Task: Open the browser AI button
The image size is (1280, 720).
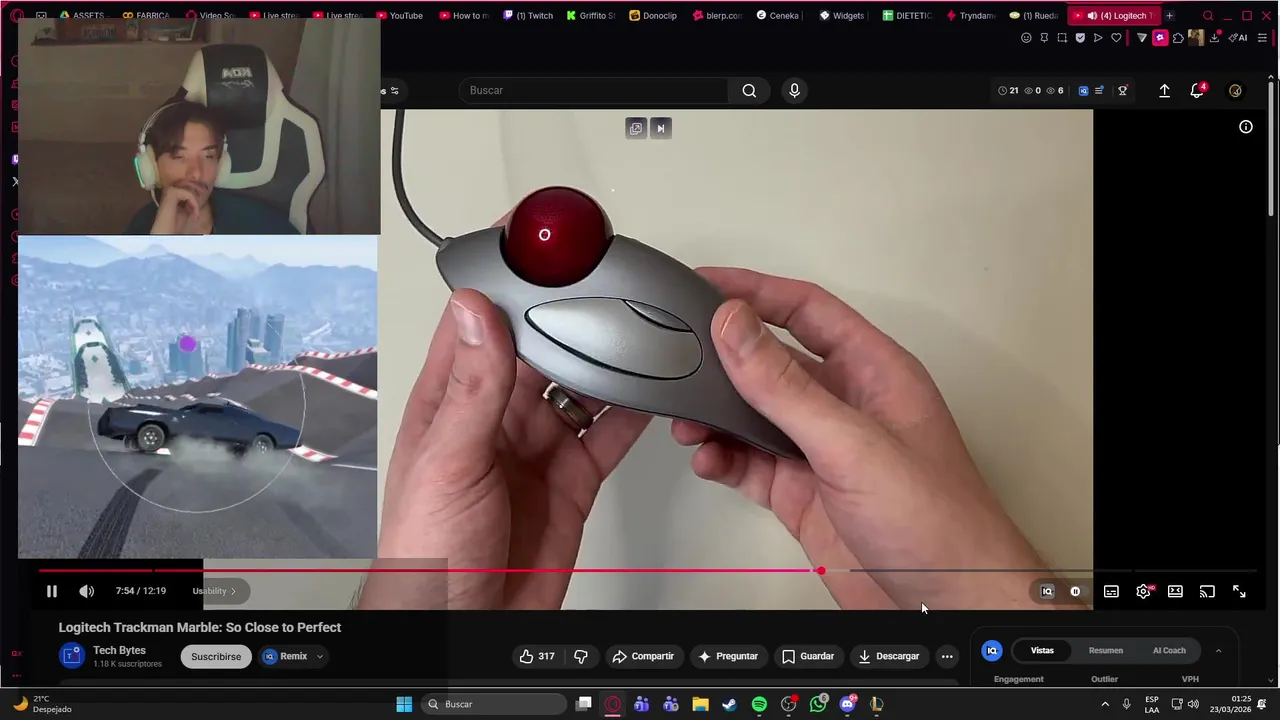Action: point(1238,38)
